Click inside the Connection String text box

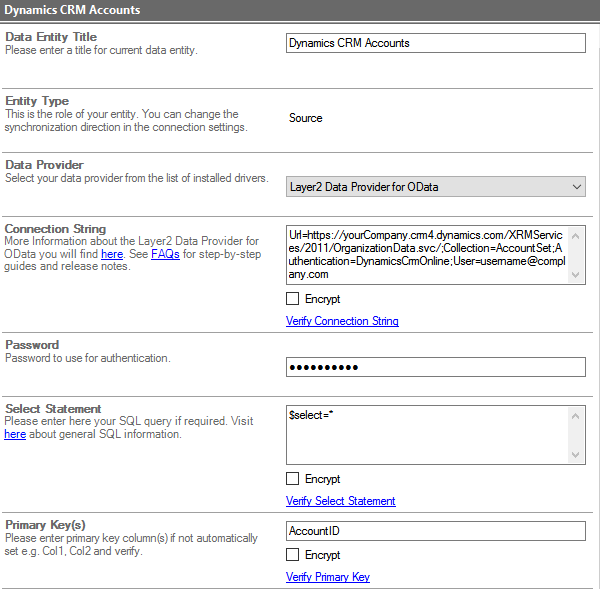click(x=435, y=253)
